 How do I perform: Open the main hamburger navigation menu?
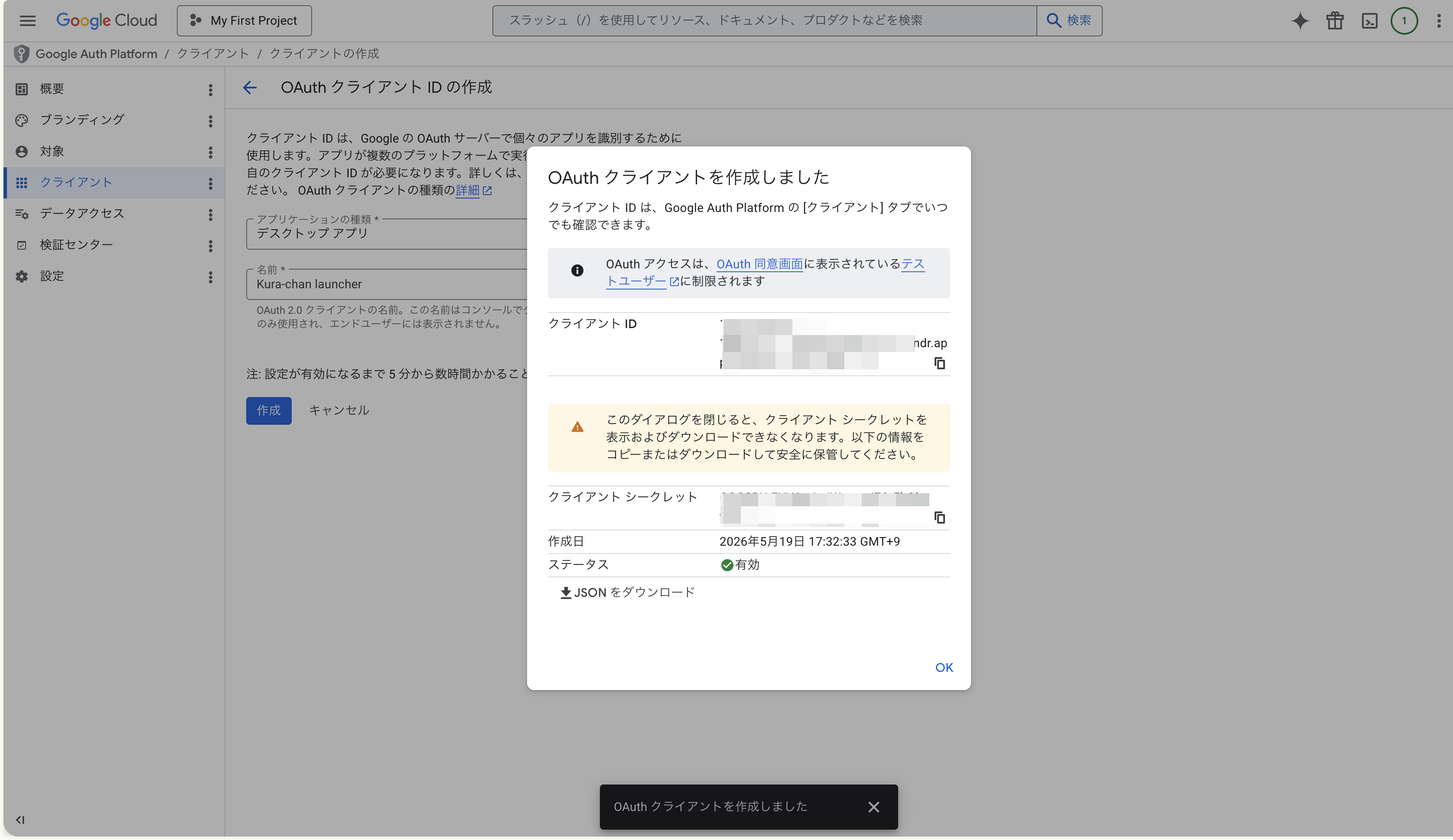[x=27, y=21]
